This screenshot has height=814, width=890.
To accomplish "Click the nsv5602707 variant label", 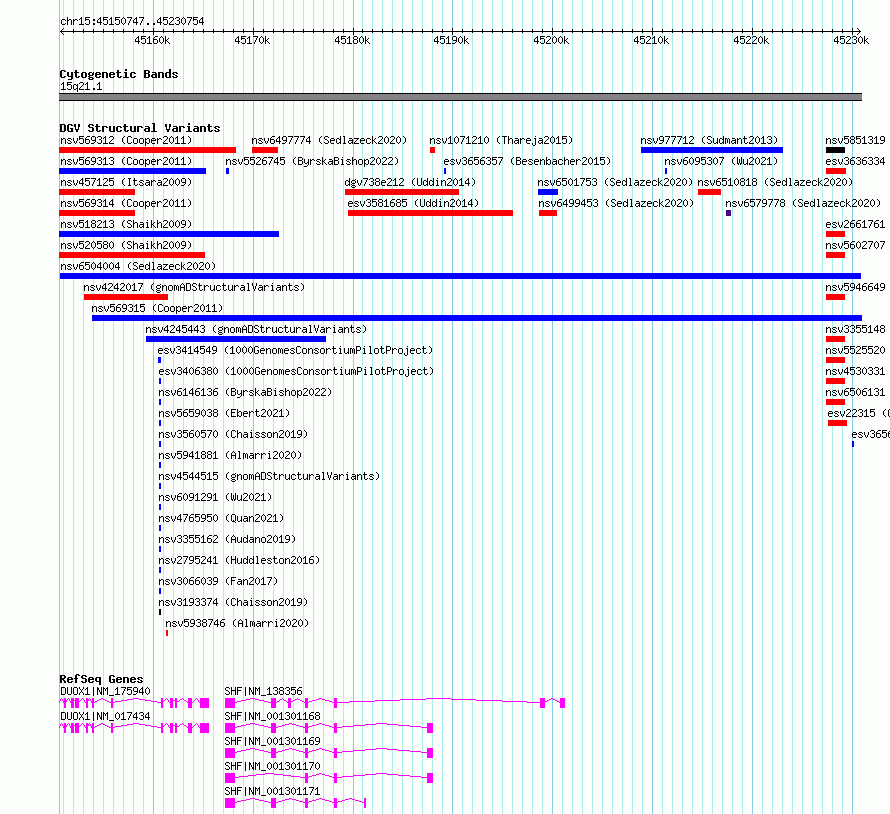I will pyautogui.click(x=855, y=245).
